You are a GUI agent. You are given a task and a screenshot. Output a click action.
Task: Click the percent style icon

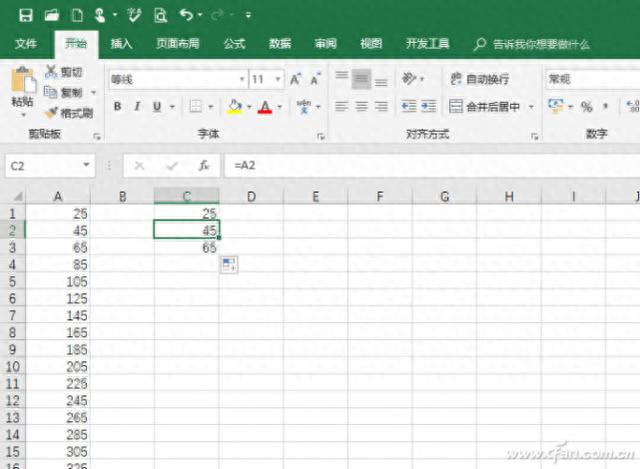(587, 107)
